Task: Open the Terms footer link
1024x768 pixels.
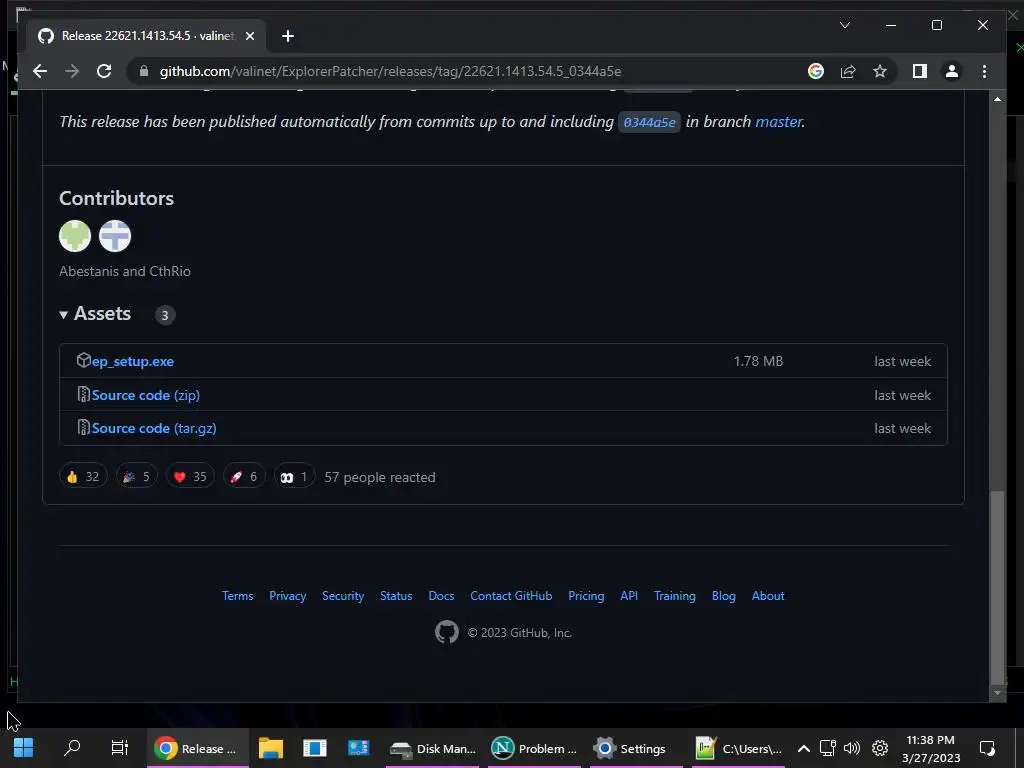Action: (238, 596)
